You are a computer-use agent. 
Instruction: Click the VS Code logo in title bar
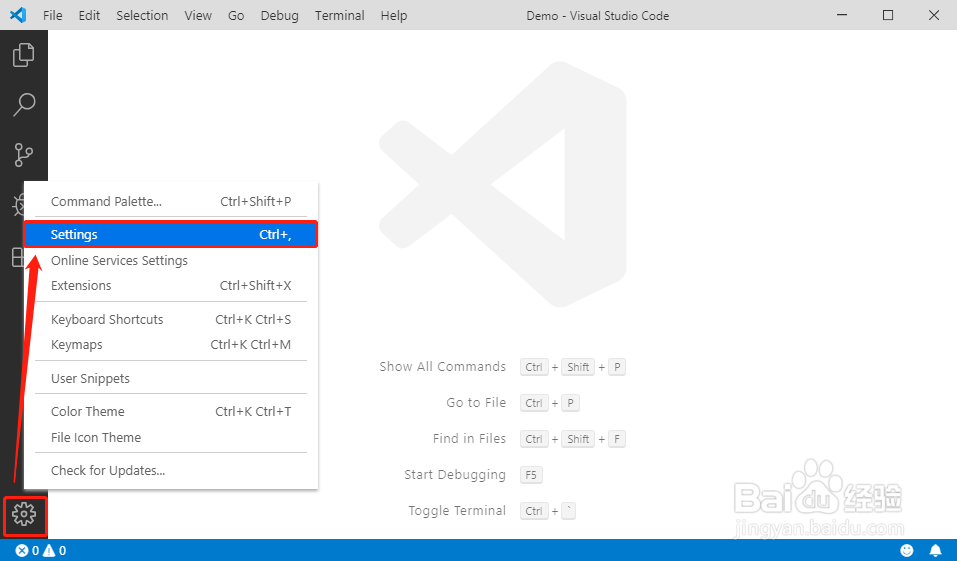[18, 15]
